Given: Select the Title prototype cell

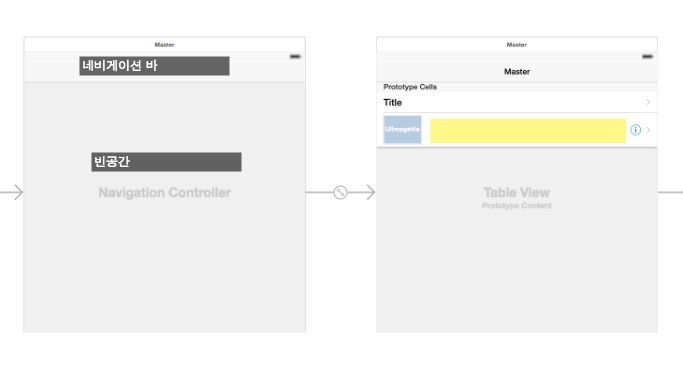Looking at the screenshot, I should click(x=517, y=102).
